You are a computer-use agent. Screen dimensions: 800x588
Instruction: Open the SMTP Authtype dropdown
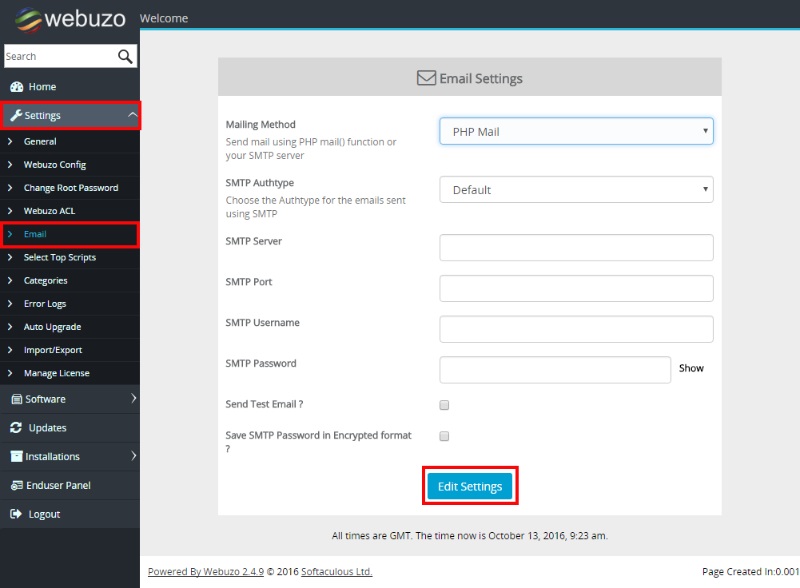pyautogui.click(x=575, y=189)
